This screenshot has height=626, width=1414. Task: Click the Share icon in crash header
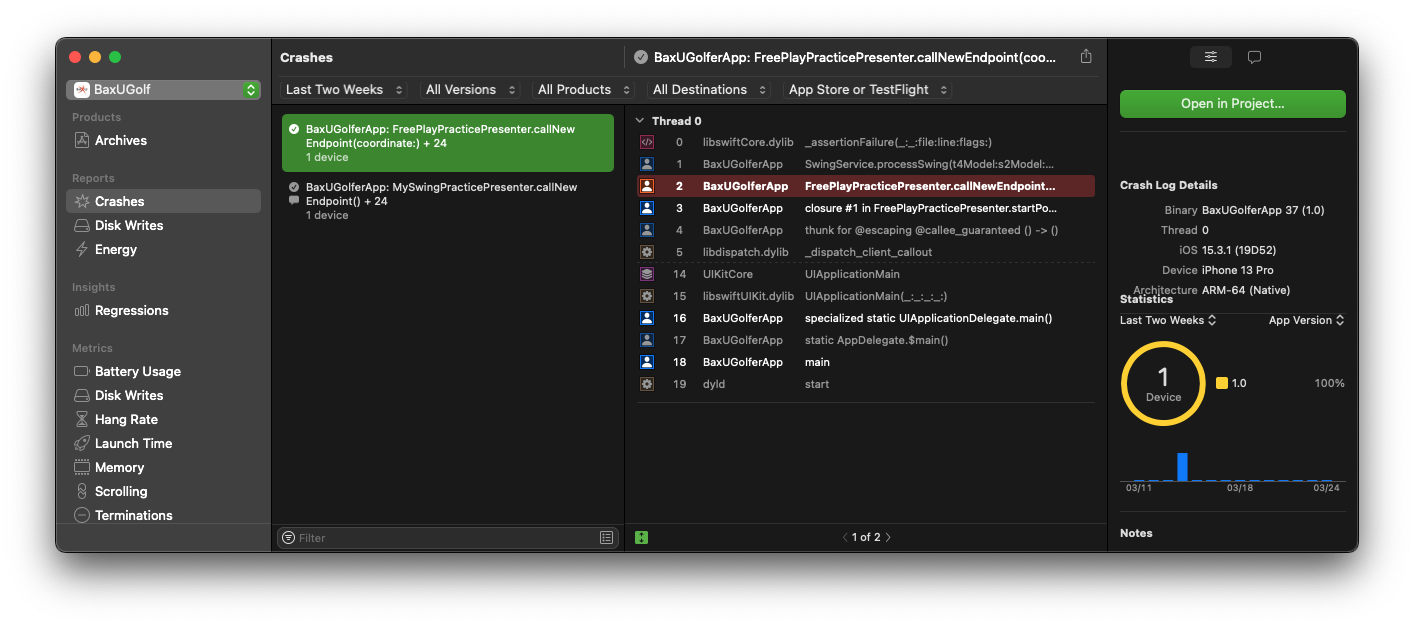pos(1086,57)
